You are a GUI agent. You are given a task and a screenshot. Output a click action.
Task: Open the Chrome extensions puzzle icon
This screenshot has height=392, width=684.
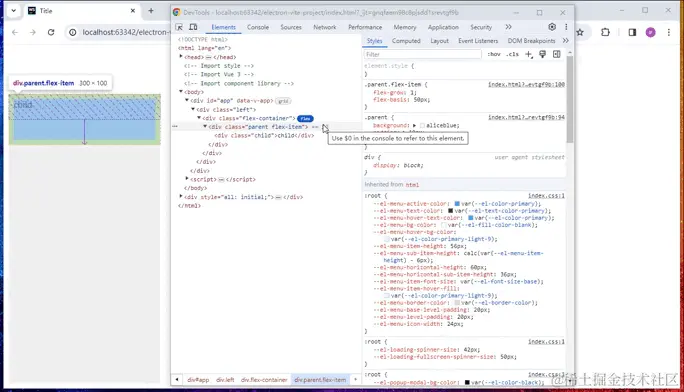click(605, 32)
